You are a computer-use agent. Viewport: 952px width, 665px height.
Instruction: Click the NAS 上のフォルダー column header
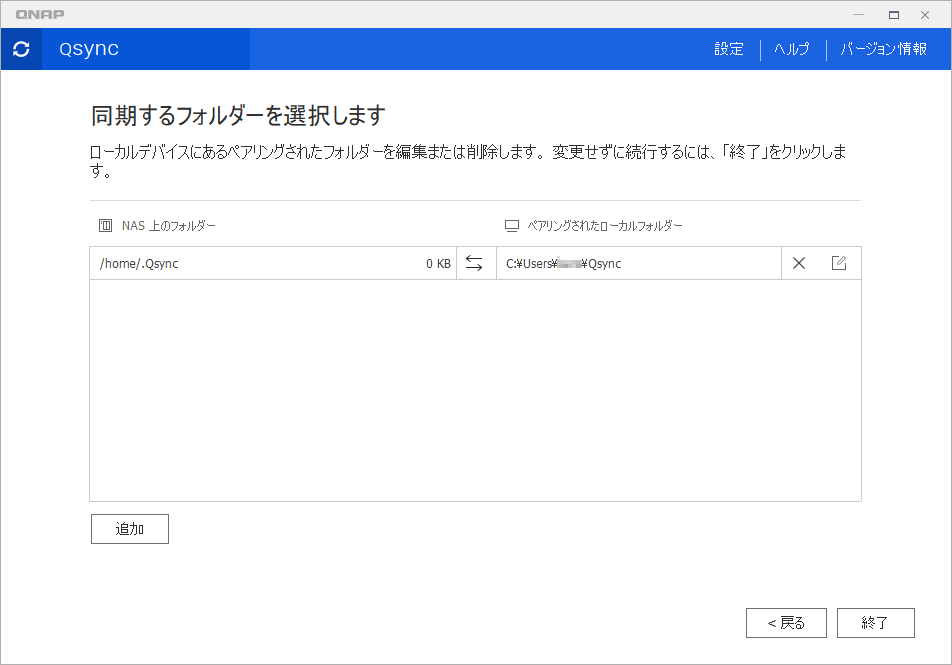169,226
